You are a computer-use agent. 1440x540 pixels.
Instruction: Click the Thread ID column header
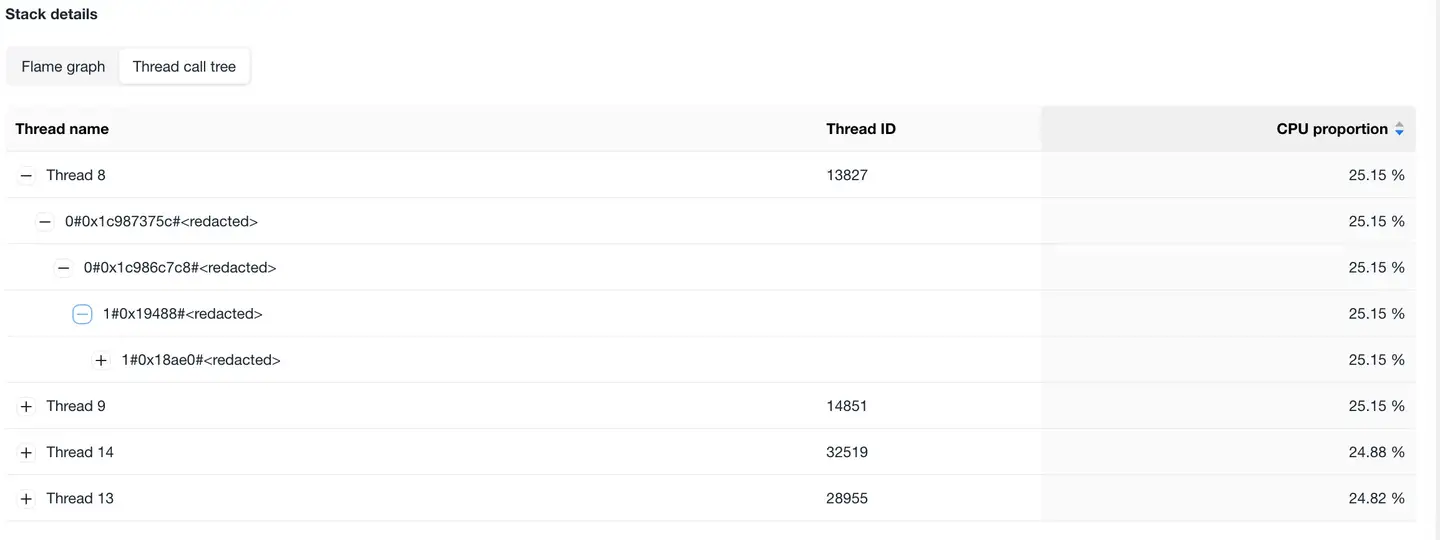point(860,129)
